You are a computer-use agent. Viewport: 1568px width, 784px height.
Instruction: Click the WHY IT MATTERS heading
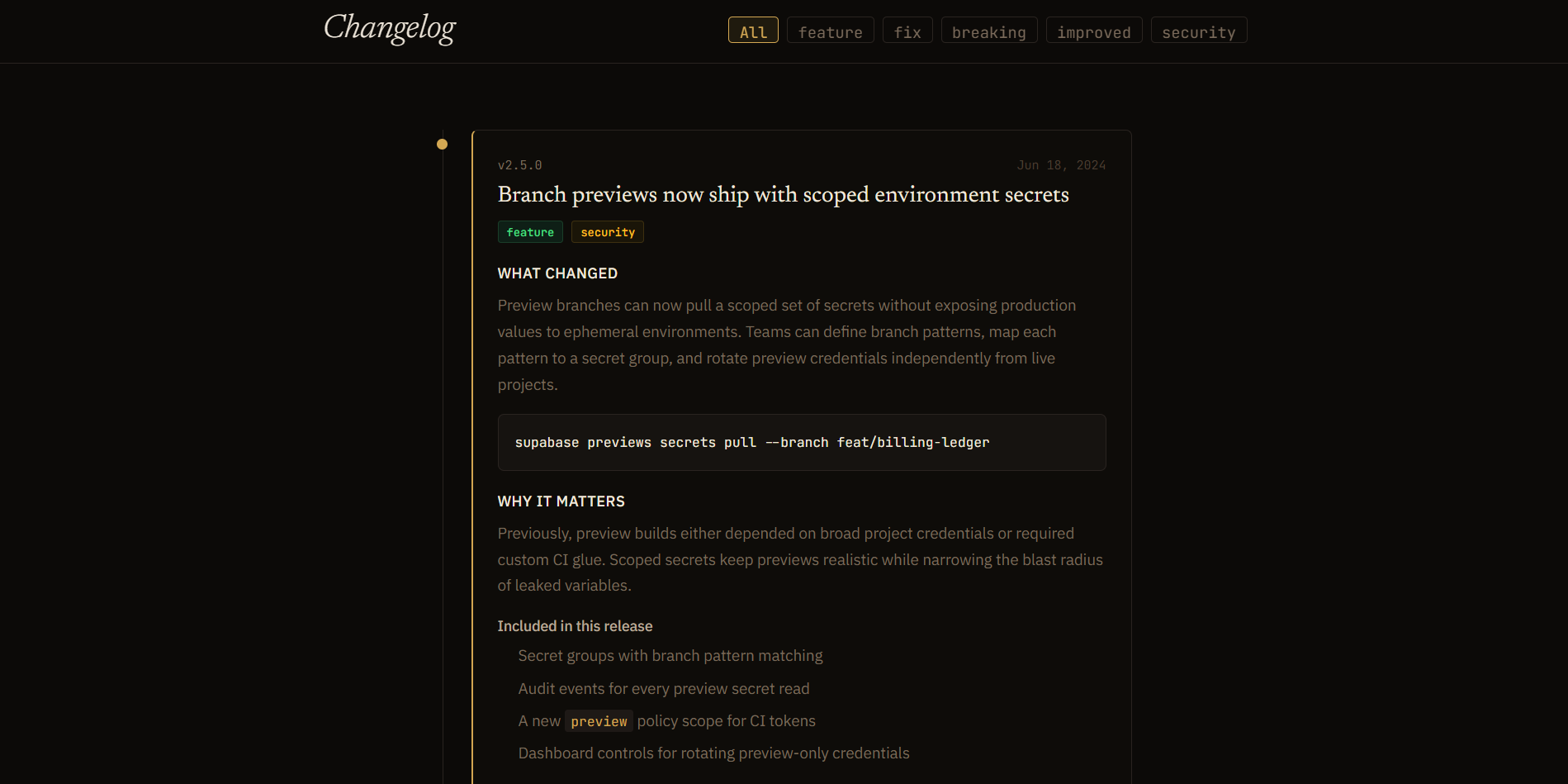click(x=561, y=501)
